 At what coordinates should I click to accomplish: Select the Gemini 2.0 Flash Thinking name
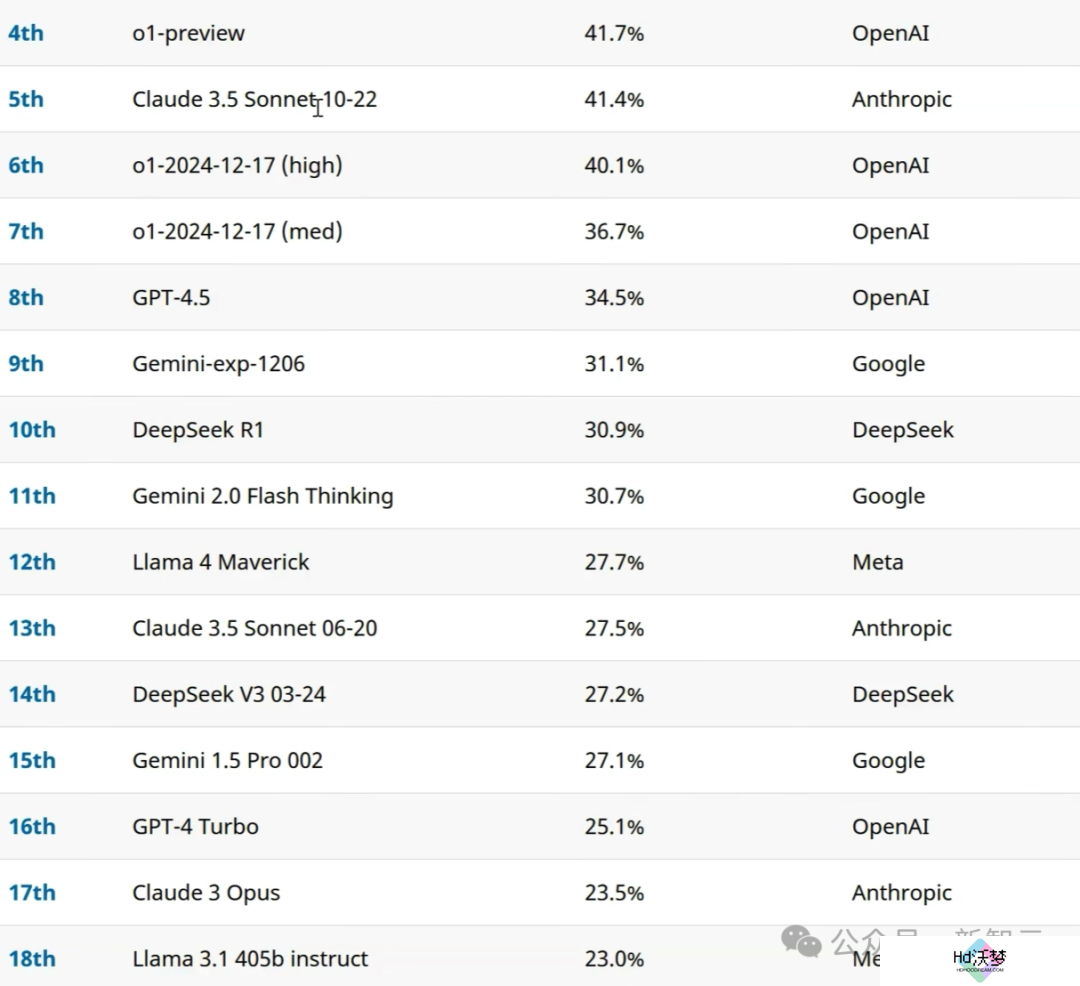tap(263, 496)
